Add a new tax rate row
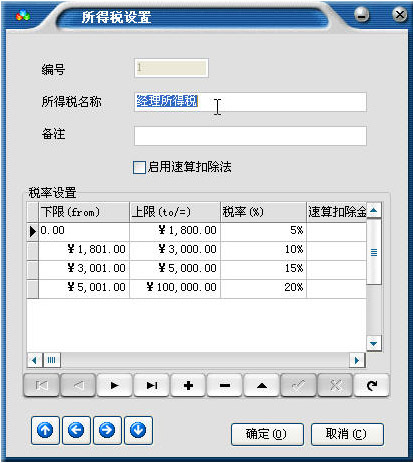 (188, 385)
